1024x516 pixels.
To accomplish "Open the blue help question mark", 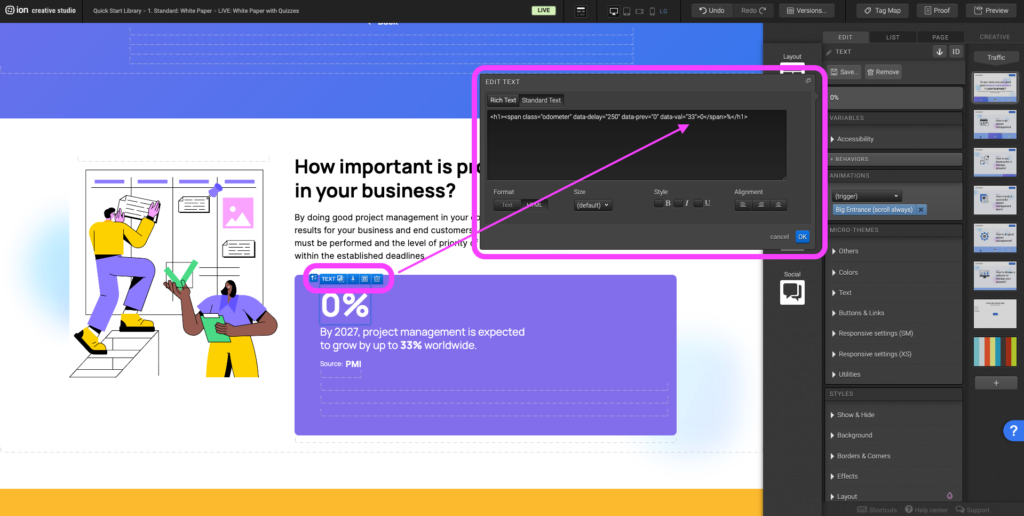I will (1012, 431).
